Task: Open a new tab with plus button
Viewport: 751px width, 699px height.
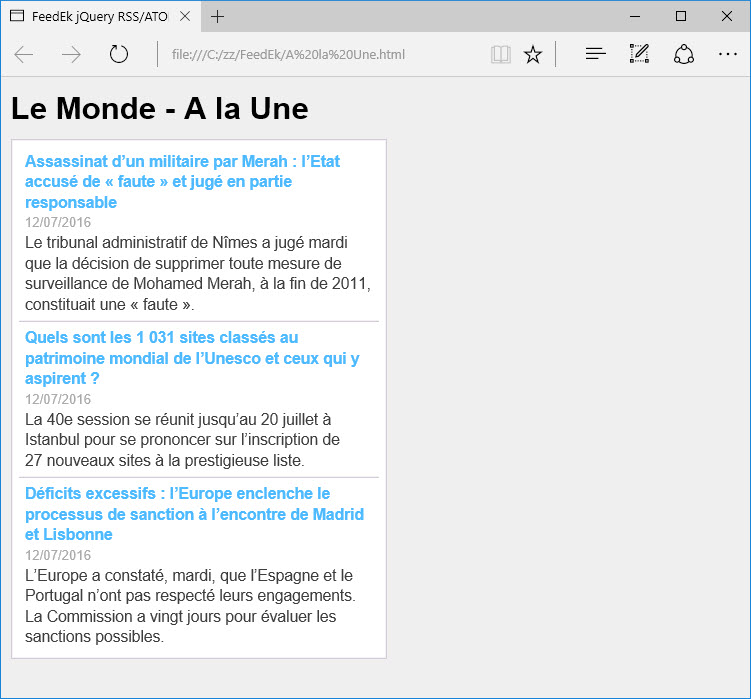Action: (217, 17)
